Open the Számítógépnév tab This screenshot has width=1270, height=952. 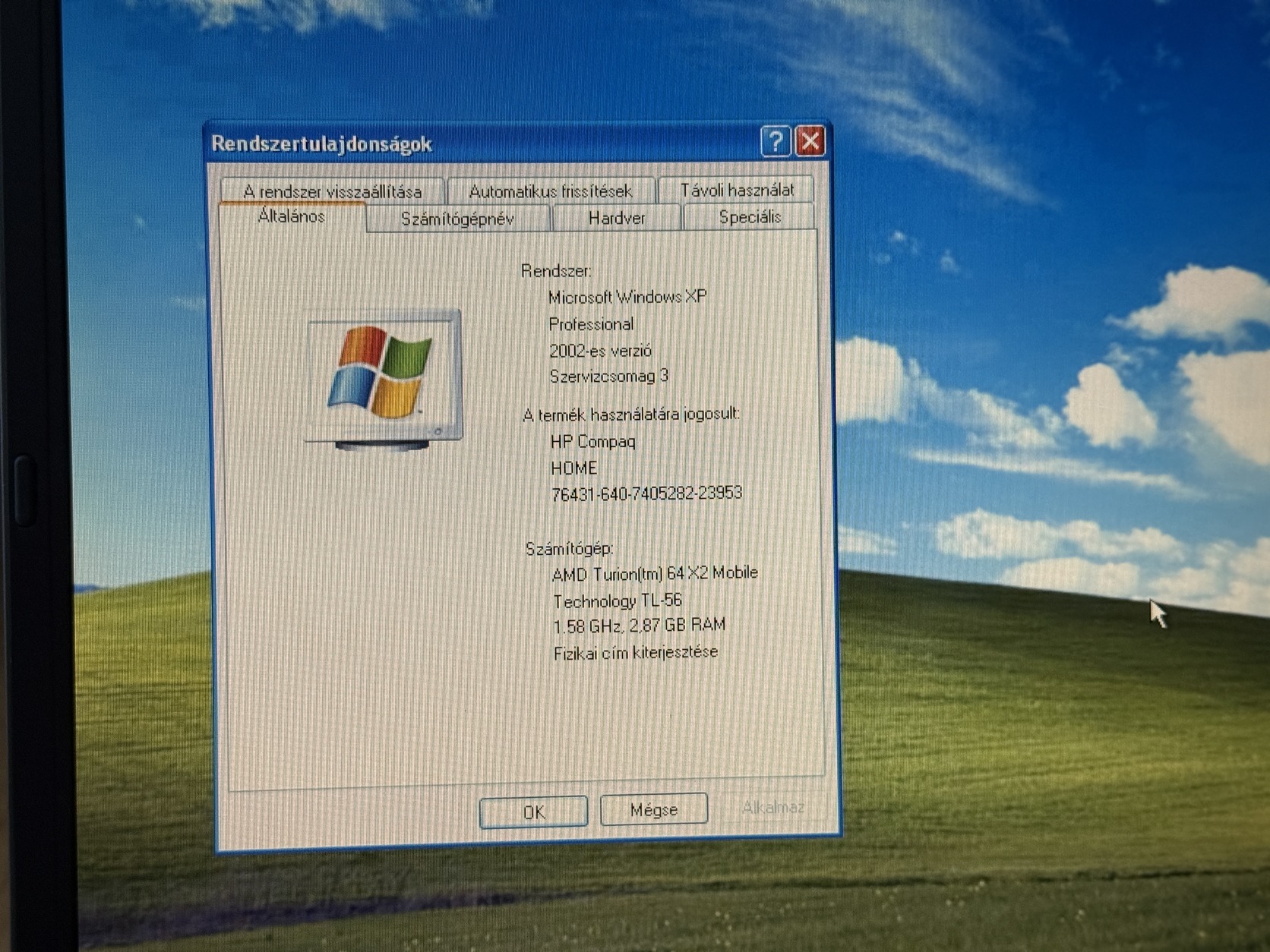(x=457, y=219)
